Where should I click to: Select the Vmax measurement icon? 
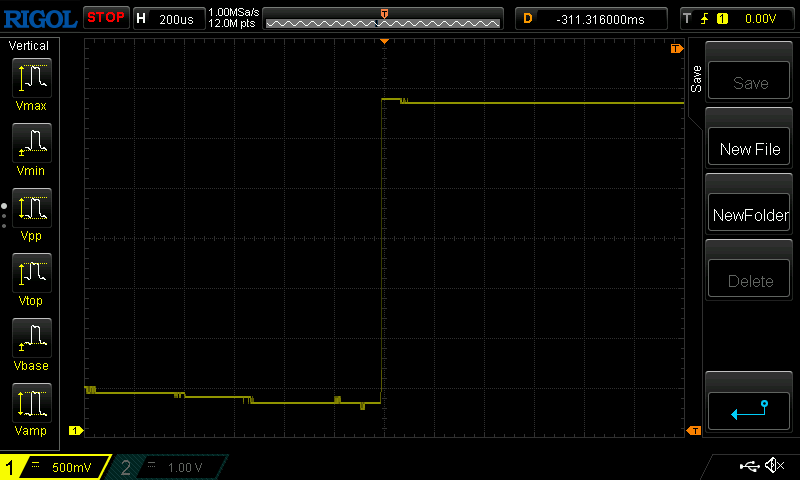(30, 82)
